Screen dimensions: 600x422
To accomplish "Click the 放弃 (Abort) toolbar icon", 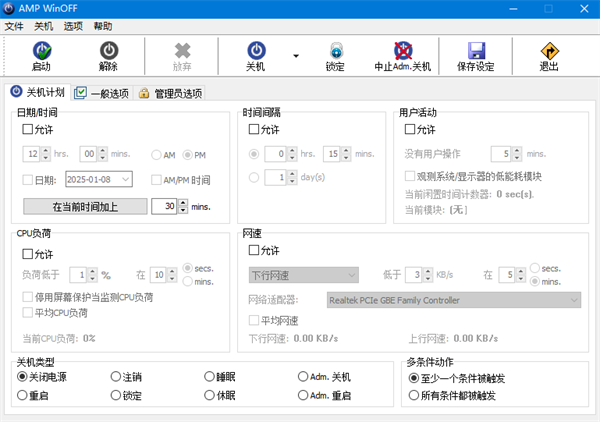I will tap(182, 51).
